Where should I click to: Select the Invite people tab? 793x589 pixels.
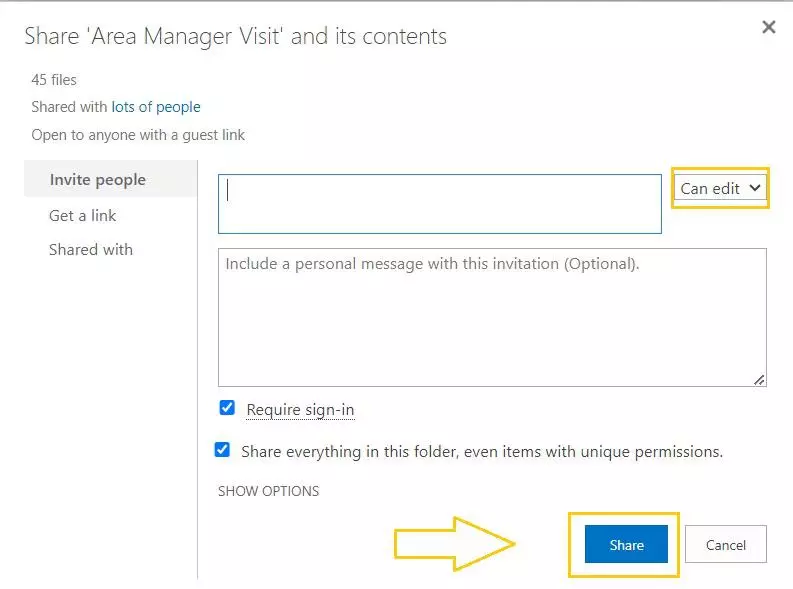(x=98, y=180)
